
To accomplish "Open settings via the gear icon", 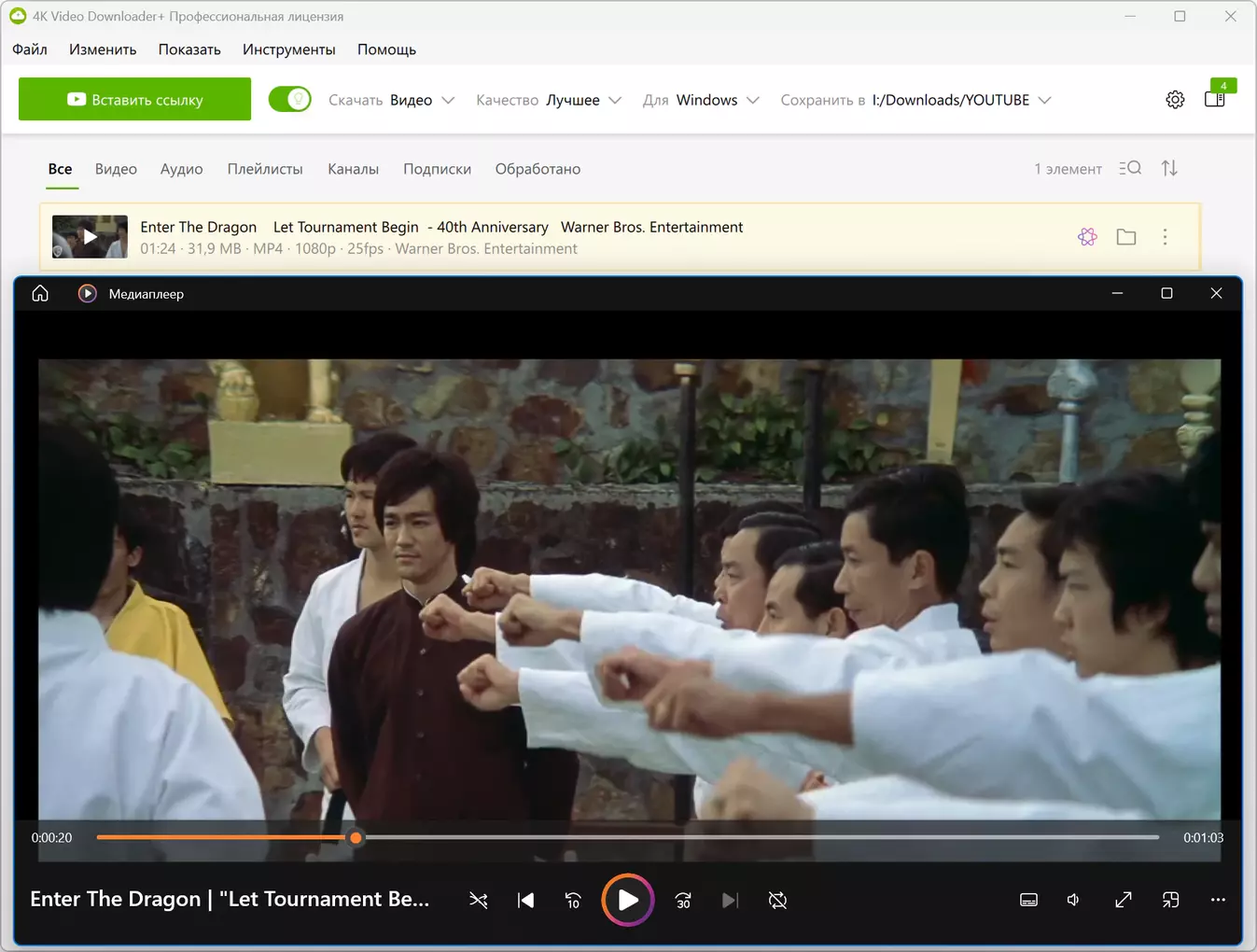I will tap(1175, 100).
